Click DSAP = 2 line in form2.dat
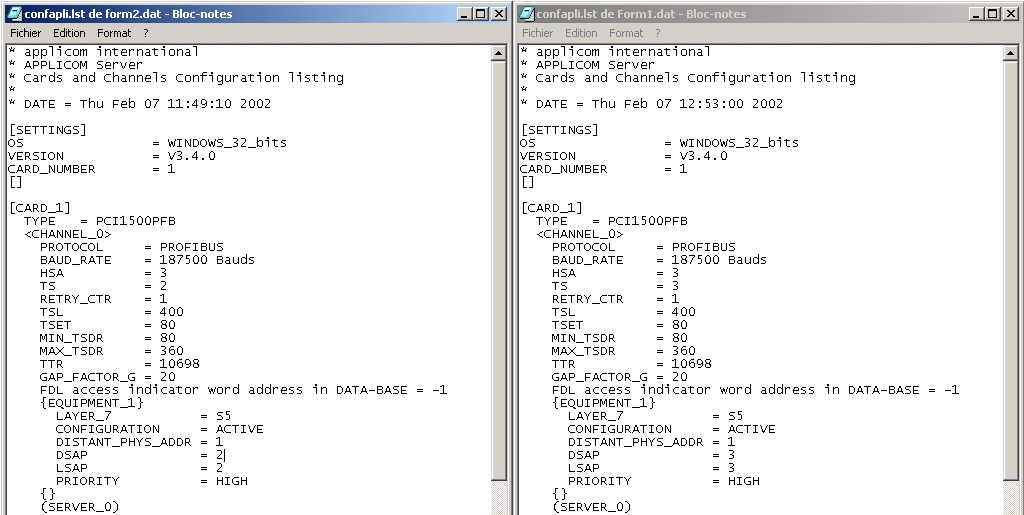The width and height of the screenshot is (1024, 515). tap(139, 455)
